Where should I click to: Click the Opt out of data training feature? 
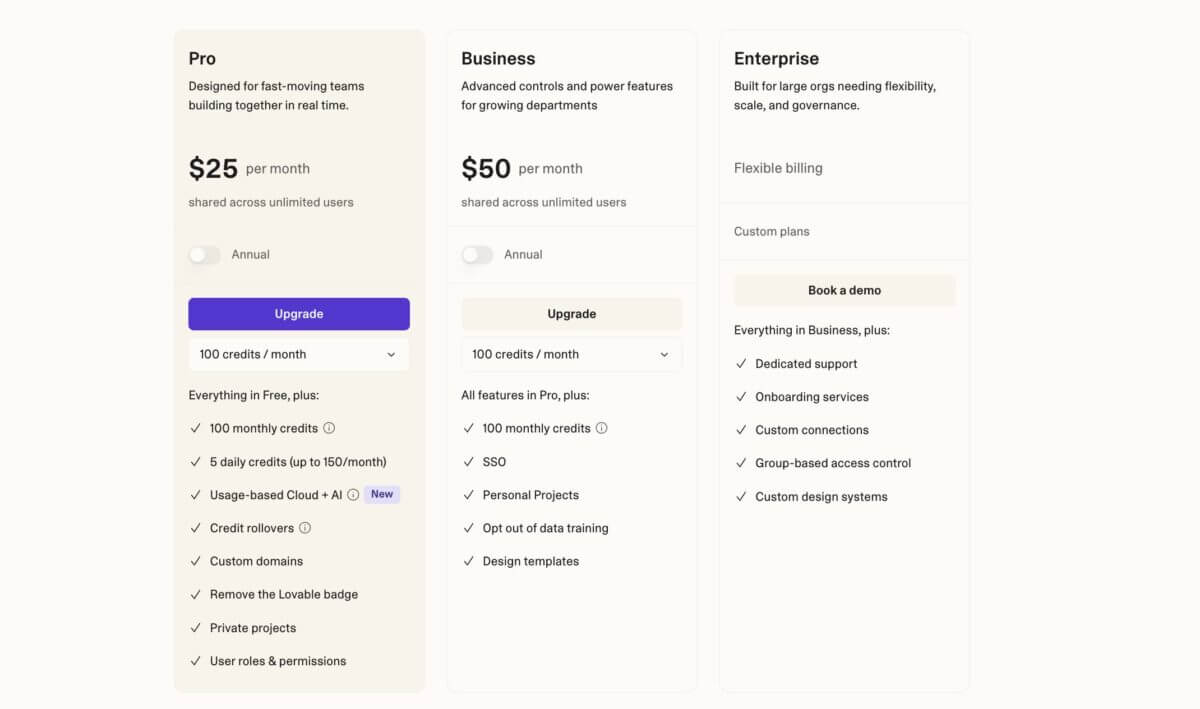(x=545, y=528)
